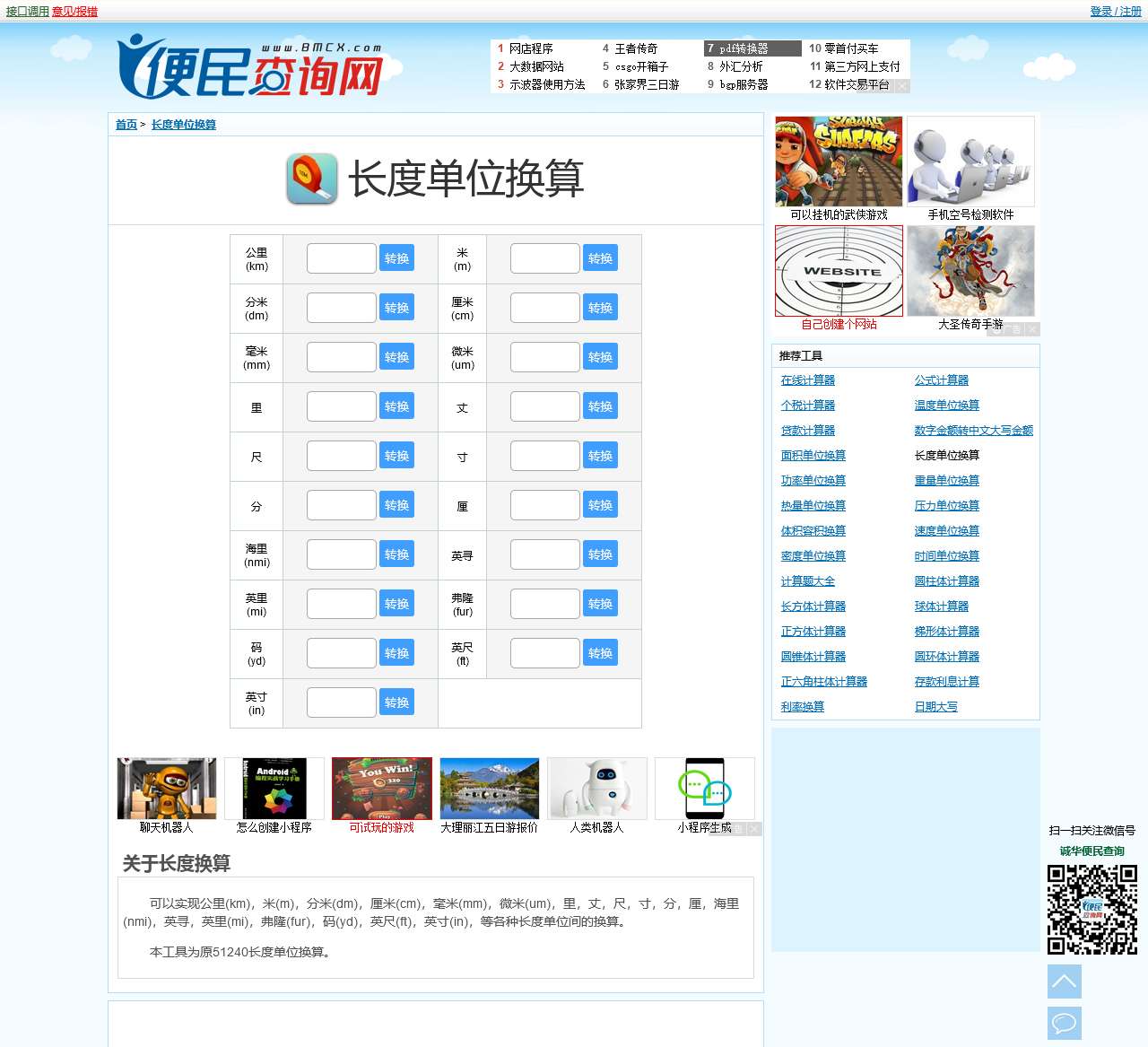Viewport: 1148px width, 1047px height.
Task: Open the 面积单位换算 tool link
Action: click(813, 456)
